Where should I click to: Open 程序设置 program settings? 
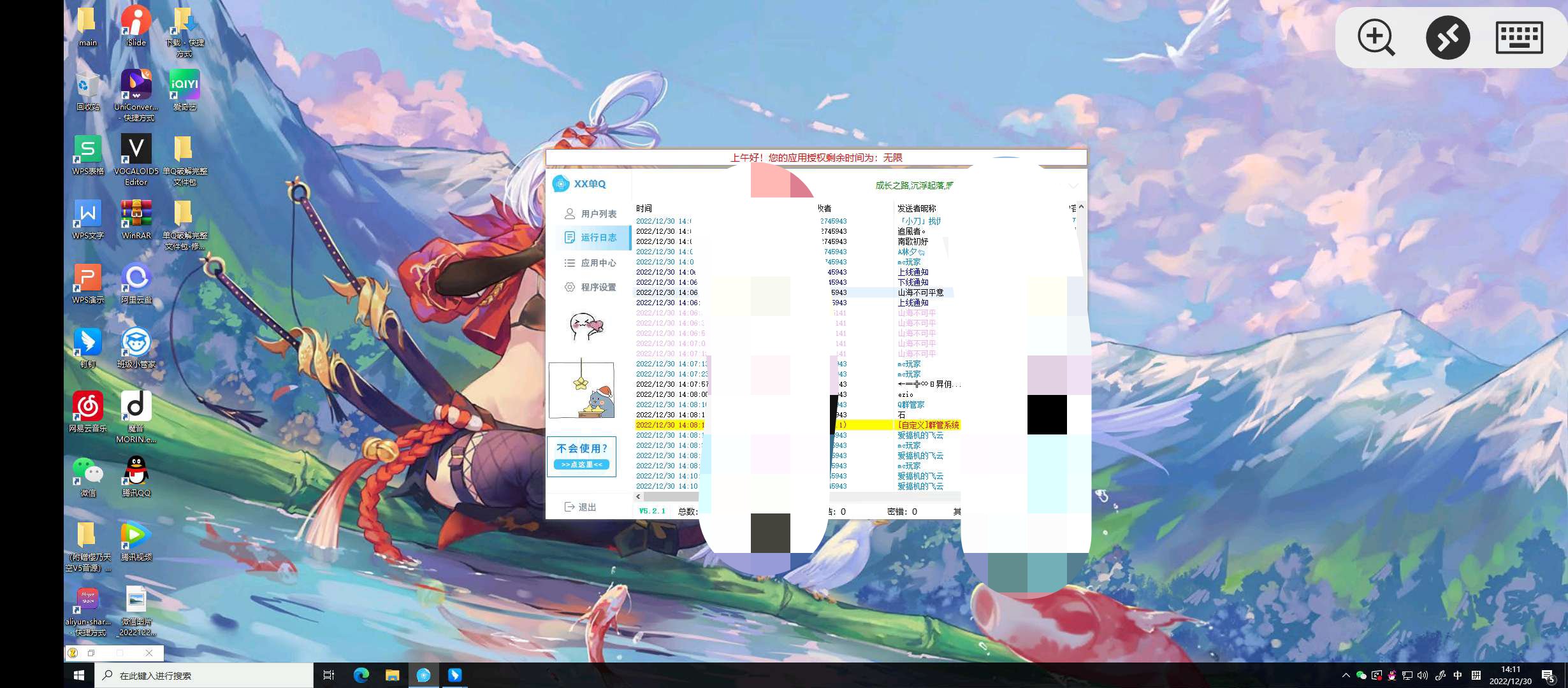[x=591, y=287]
